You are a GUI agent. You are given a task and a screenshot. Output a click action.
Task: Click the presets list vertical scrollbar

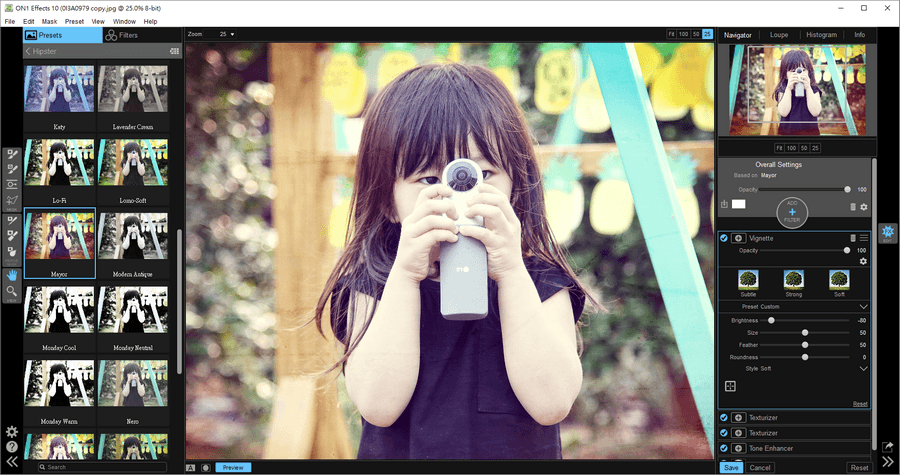coord(179,302)
